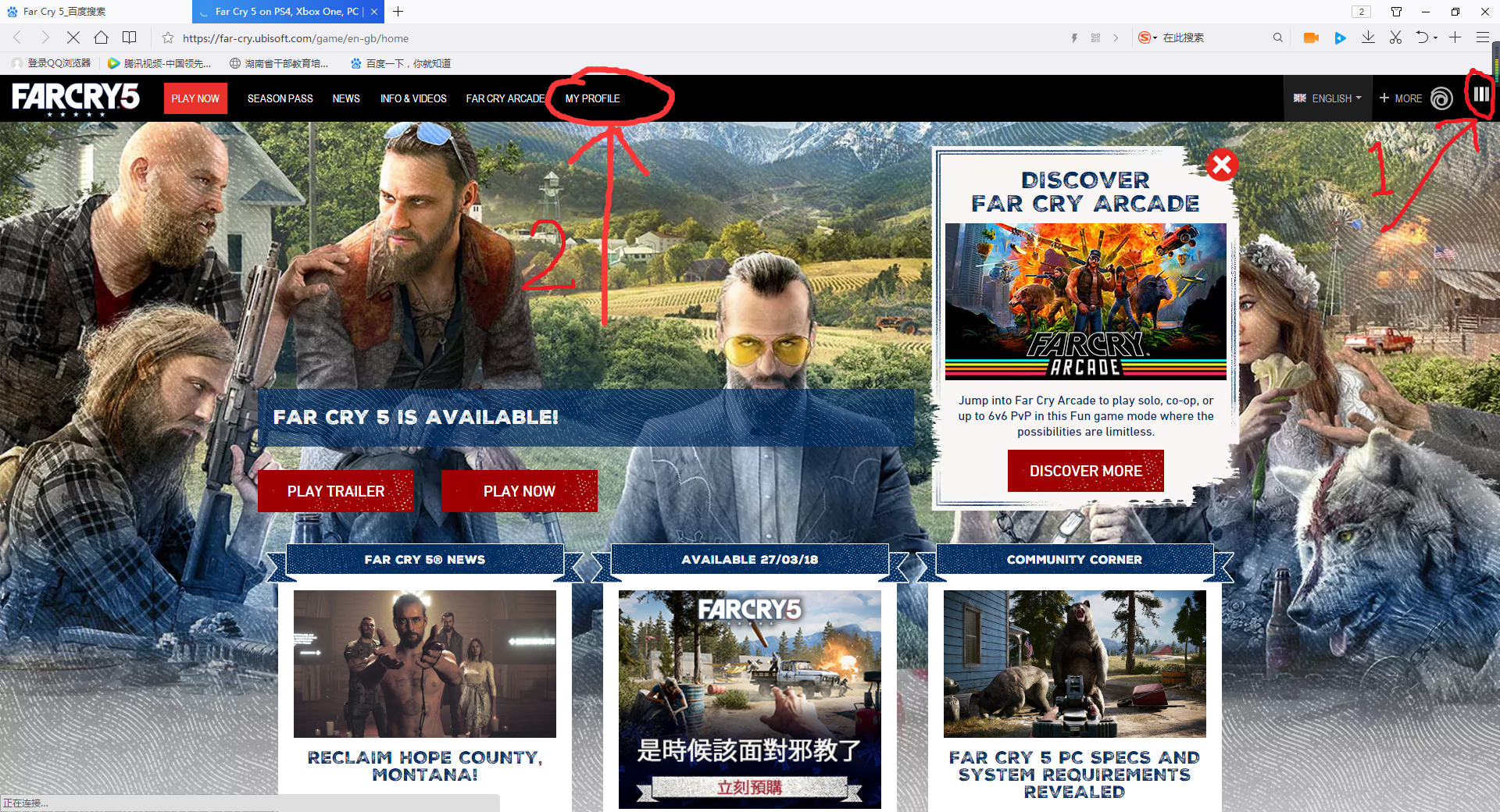Open the Far Cry Arcade popup artwork
The height and width of the screenshot is (812, 1500).
point(1086,301)
